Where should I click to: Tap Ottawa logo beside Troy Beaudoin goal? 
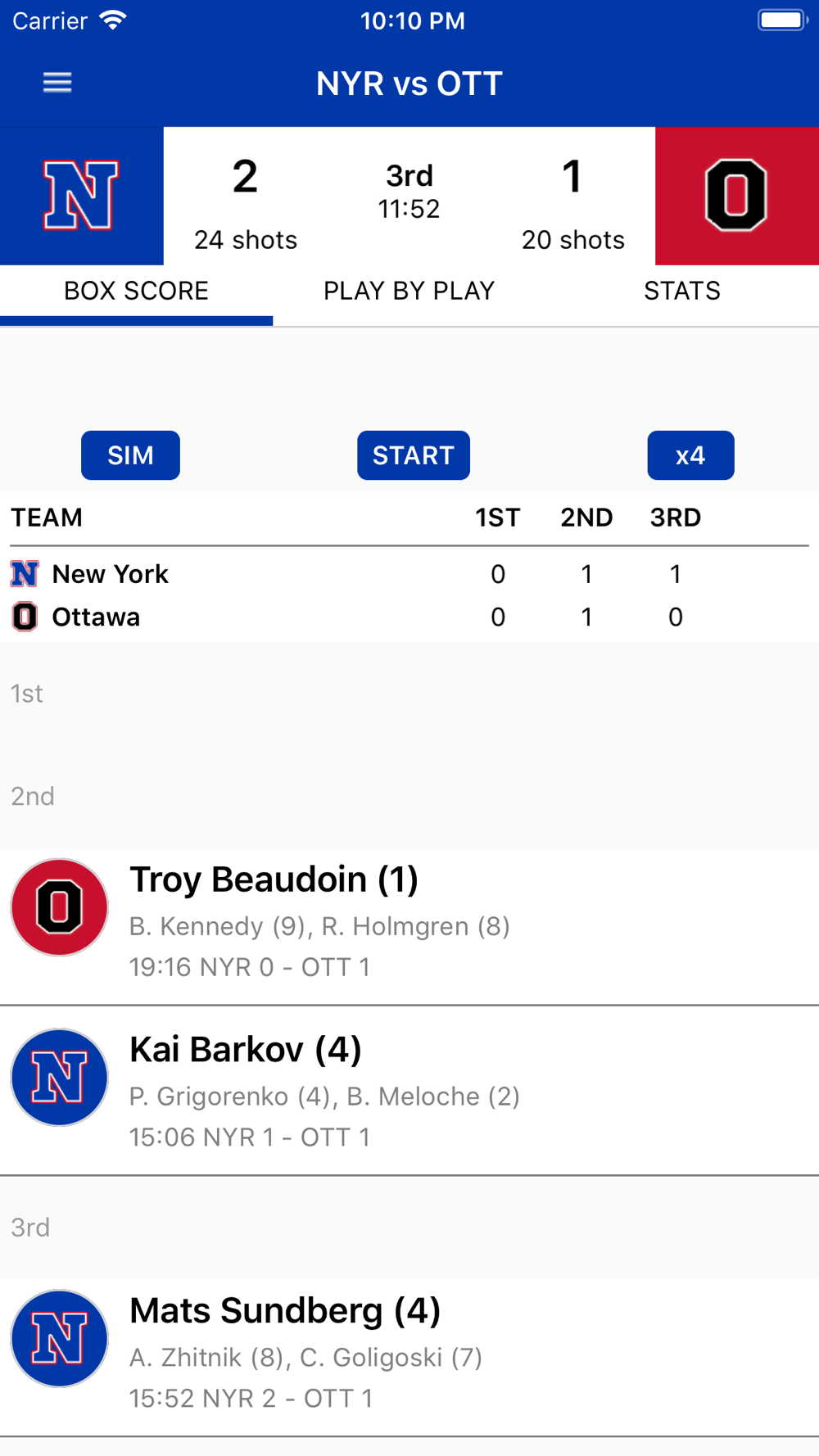click(59, 907)
